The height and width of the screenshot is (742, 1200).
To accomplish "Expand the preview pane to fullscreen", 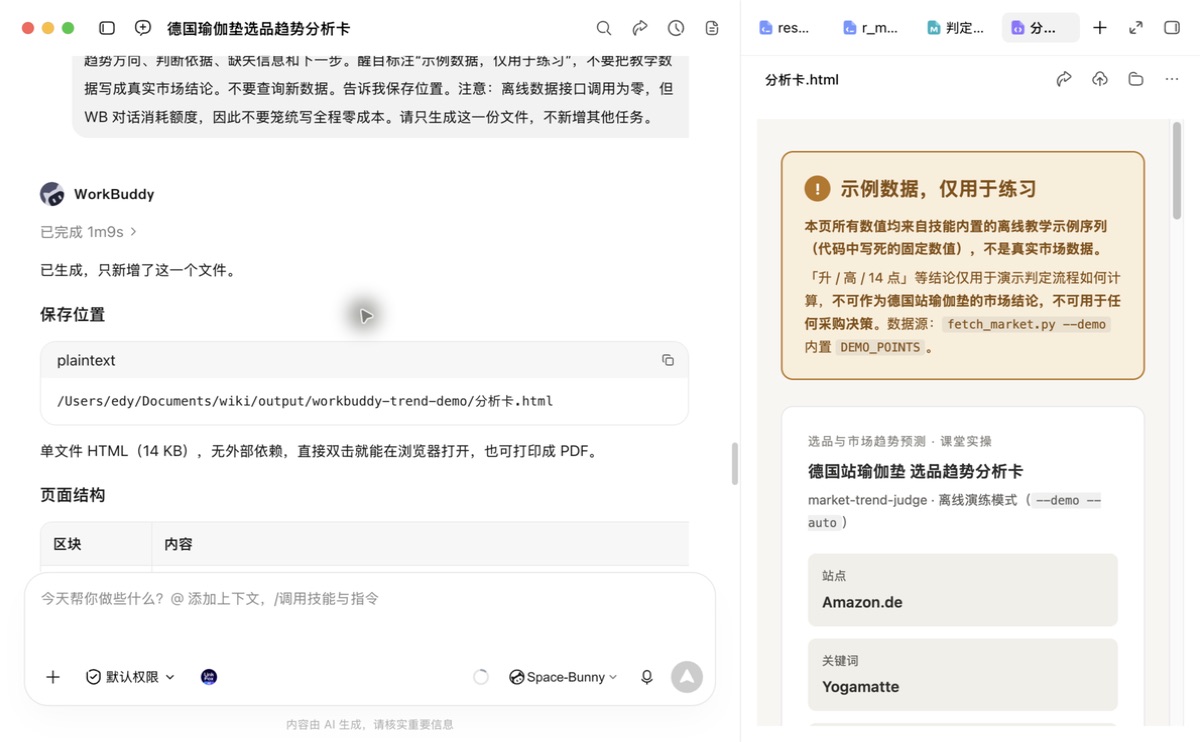I will coord(1136,28).
